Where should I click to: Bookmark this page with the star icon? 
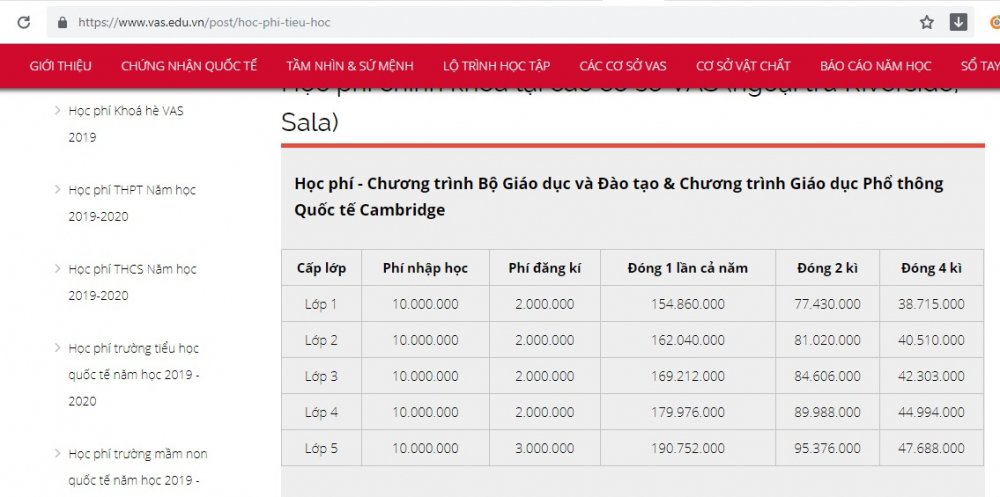point(927,22)
